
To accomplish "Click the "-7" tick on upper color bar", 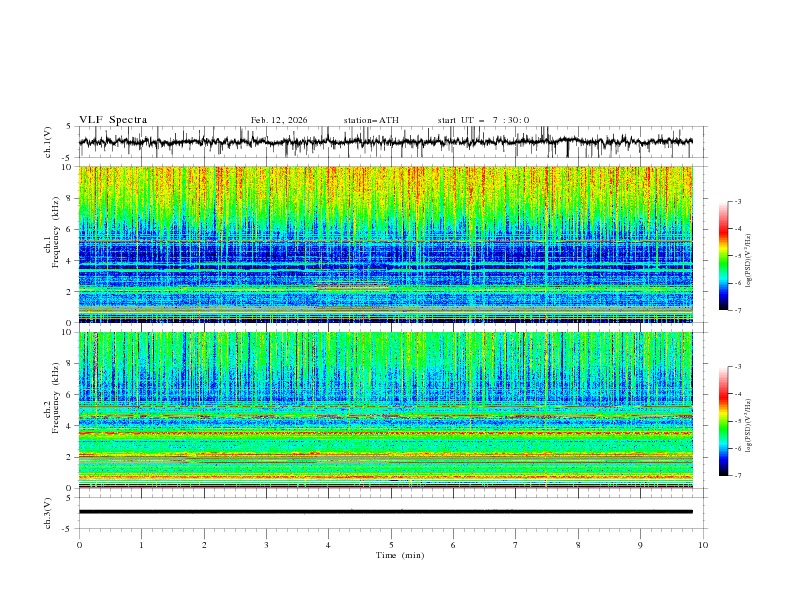I will 737,310.
